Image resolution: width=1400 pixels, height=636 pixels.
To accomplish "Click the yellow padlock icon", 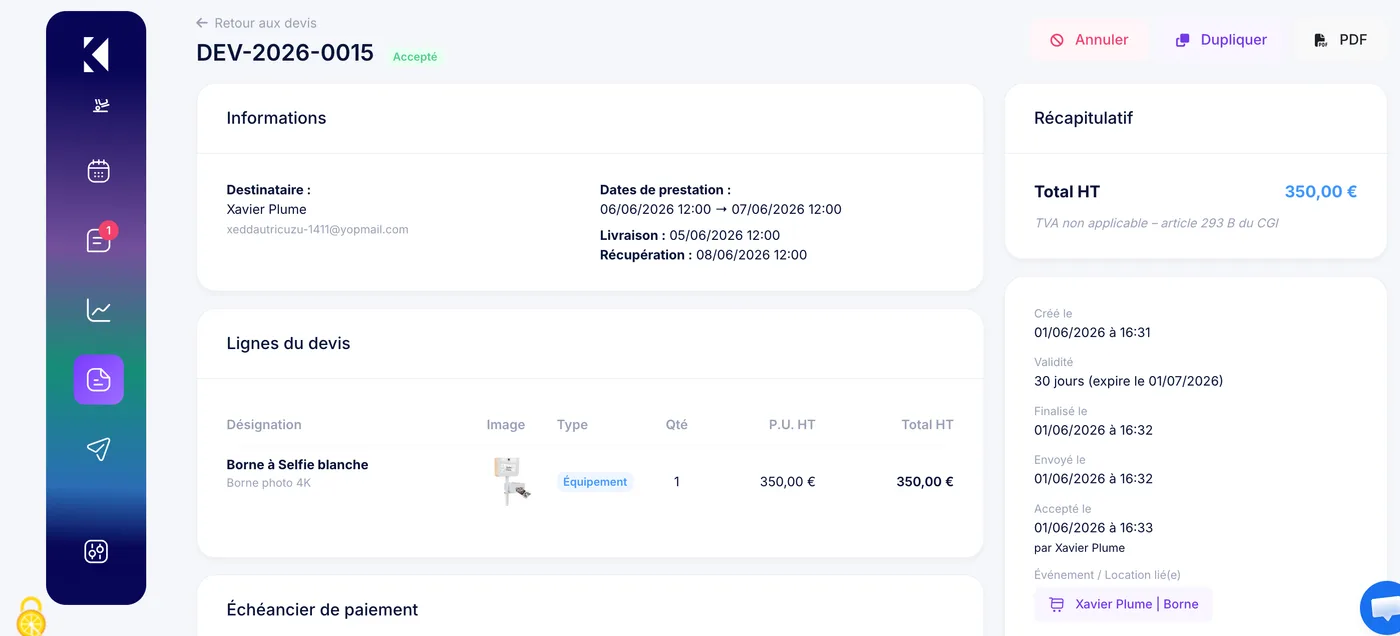I will [x=30, y=617].
